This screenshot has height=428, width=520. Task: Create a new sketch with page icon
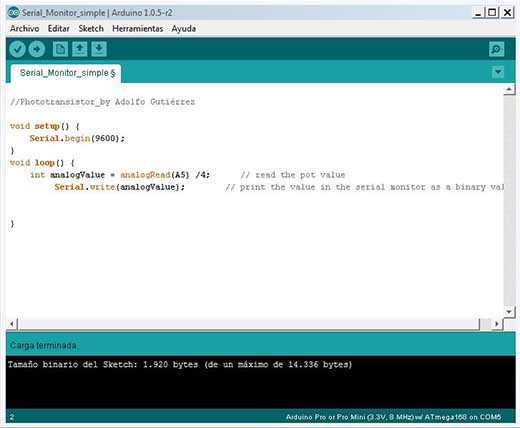(60, 49)
